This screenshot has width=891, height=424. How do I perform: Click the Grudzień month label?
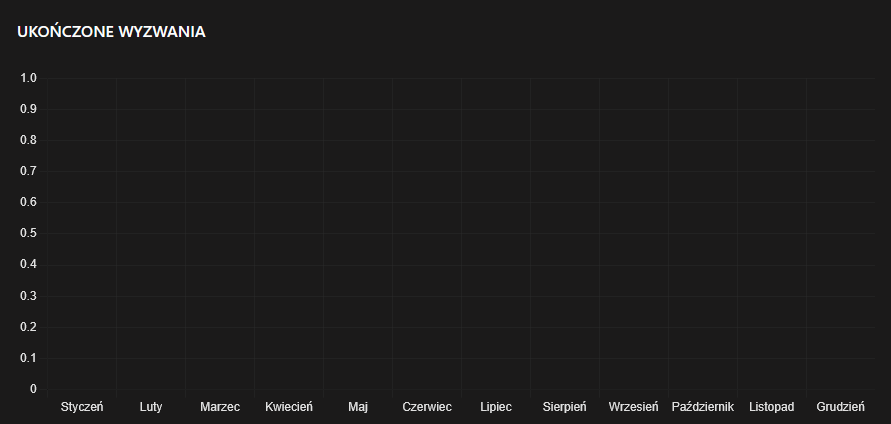[841, 407]
